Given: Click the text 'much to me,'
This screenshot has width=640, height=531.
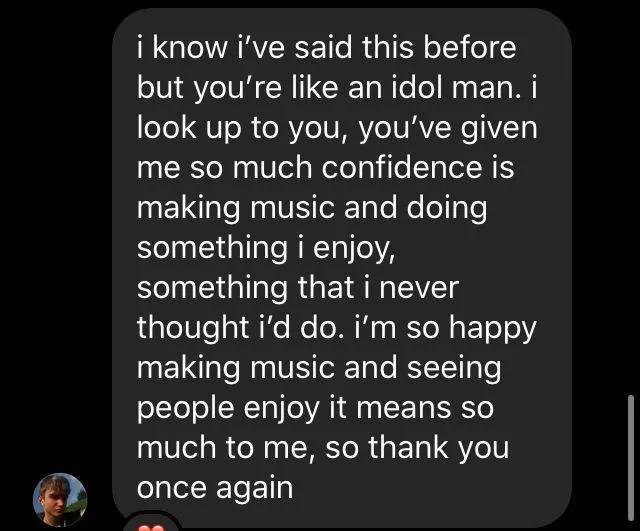Looking at the screenshot, I should tap(227, 448).
